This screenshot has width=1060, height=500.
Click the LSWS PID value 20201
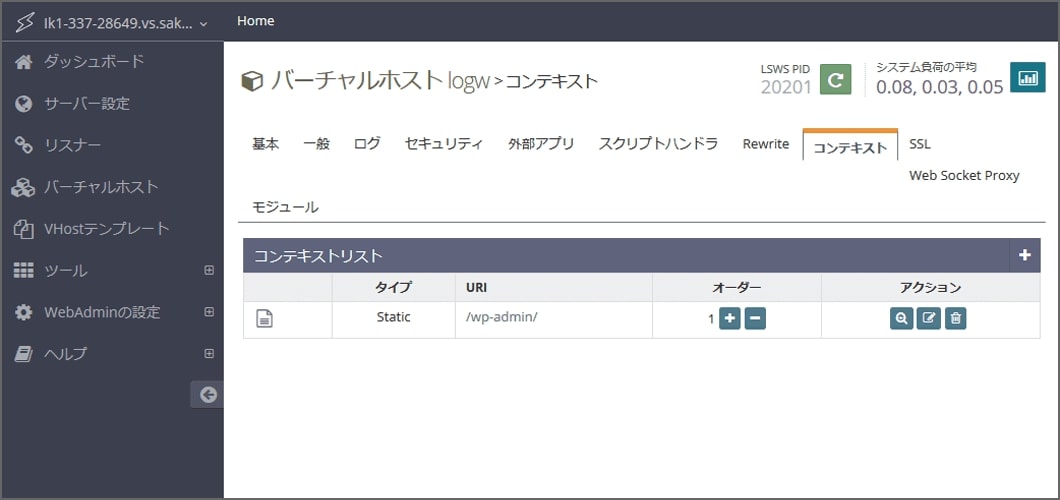click(786, 87)
